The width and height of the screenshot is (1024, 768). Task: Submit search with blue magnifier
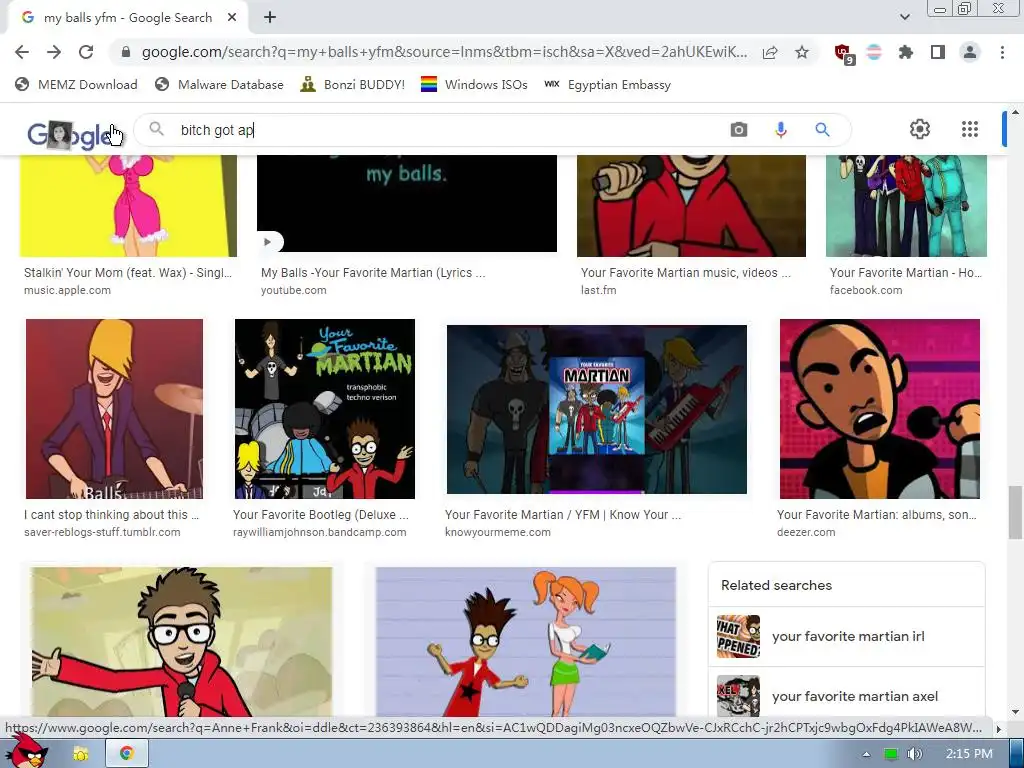click(822, 130)
